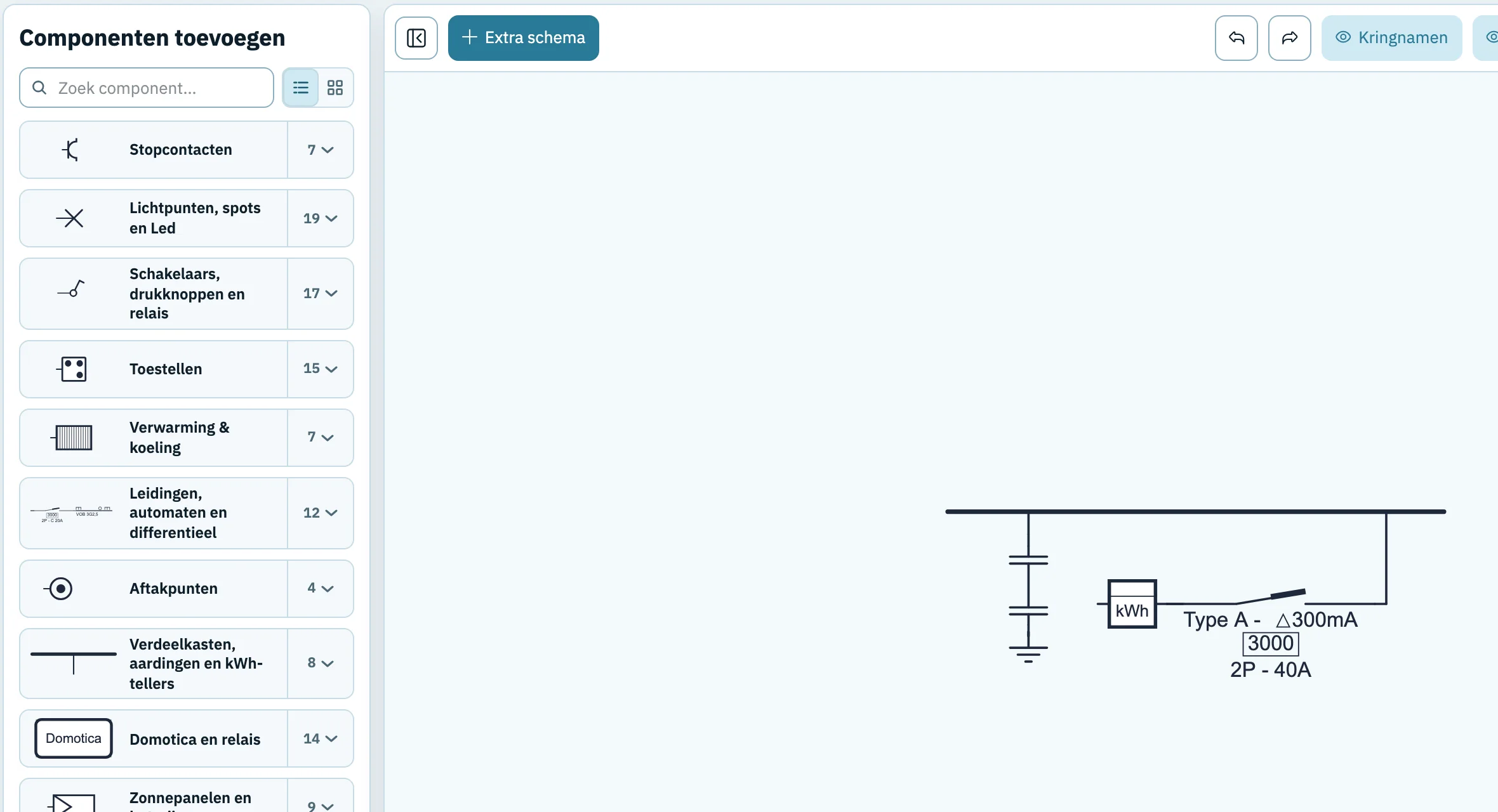Click the '2P - 40A' label
Screen dimensions: 1498x812
pos(1271,670)
